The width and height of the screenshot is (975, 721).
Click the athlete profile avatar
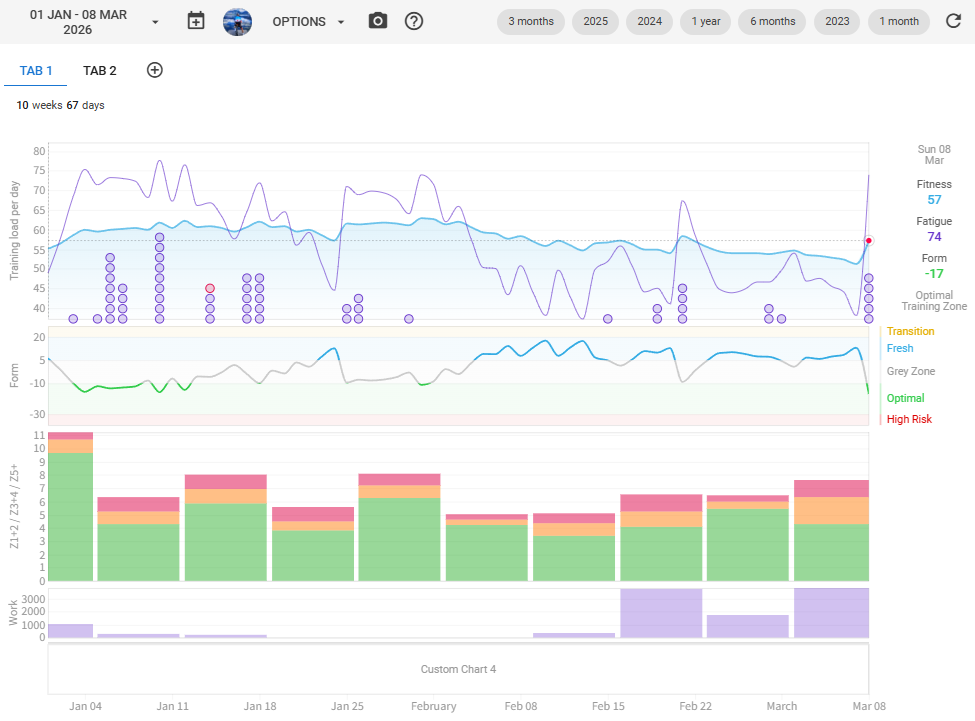[237, 21]
